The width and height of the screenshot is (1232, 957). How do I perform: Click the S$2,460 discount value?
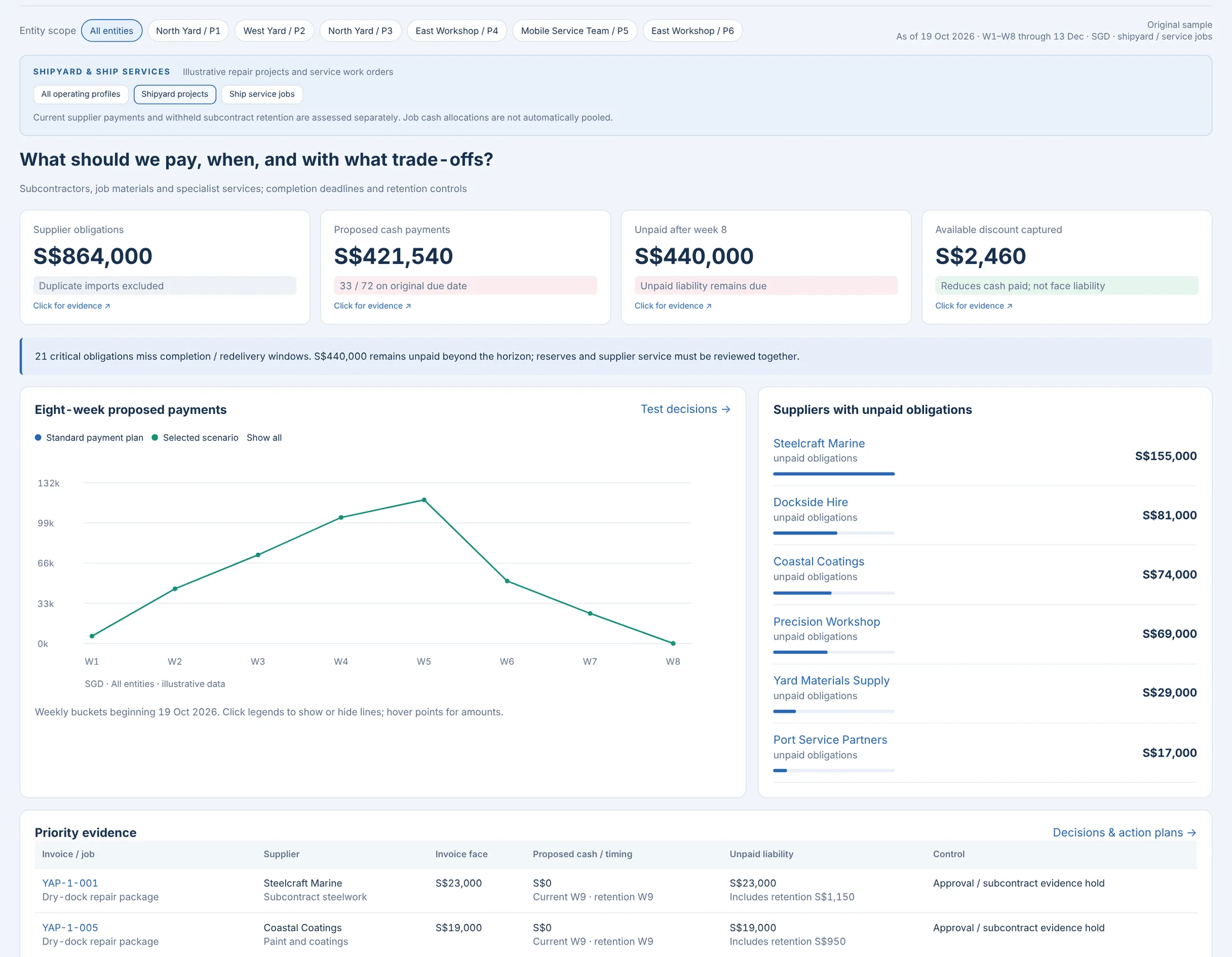point(981,256)
